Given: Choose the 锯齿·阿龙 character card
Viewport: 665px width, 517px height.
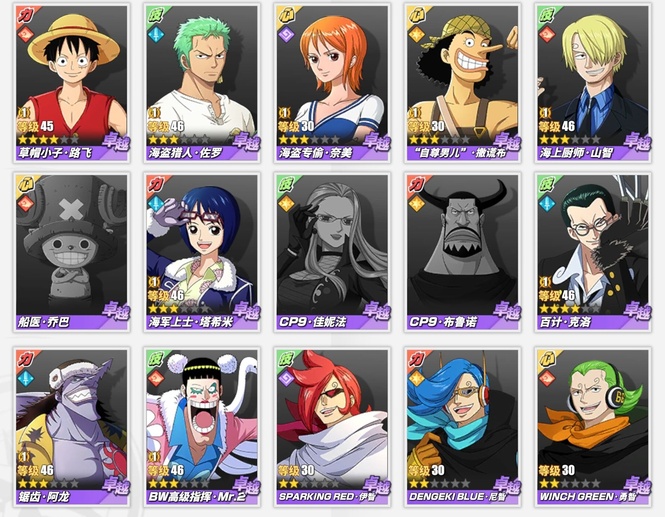Looking at the screenshot, I should (72, 427).
